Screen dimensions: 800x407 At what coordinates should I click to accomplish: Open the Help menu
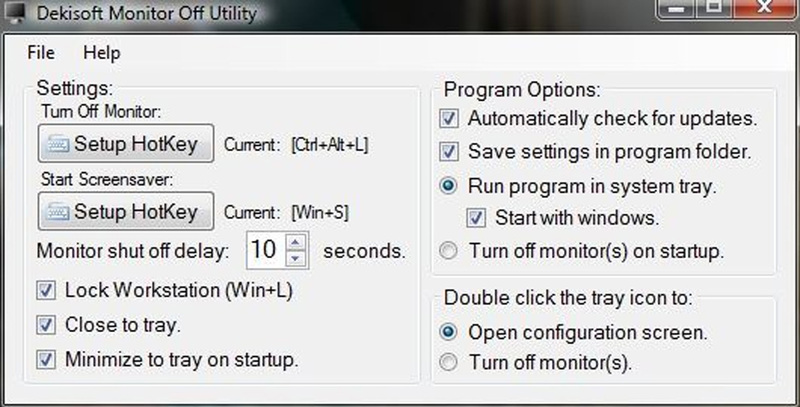point(101,52)
